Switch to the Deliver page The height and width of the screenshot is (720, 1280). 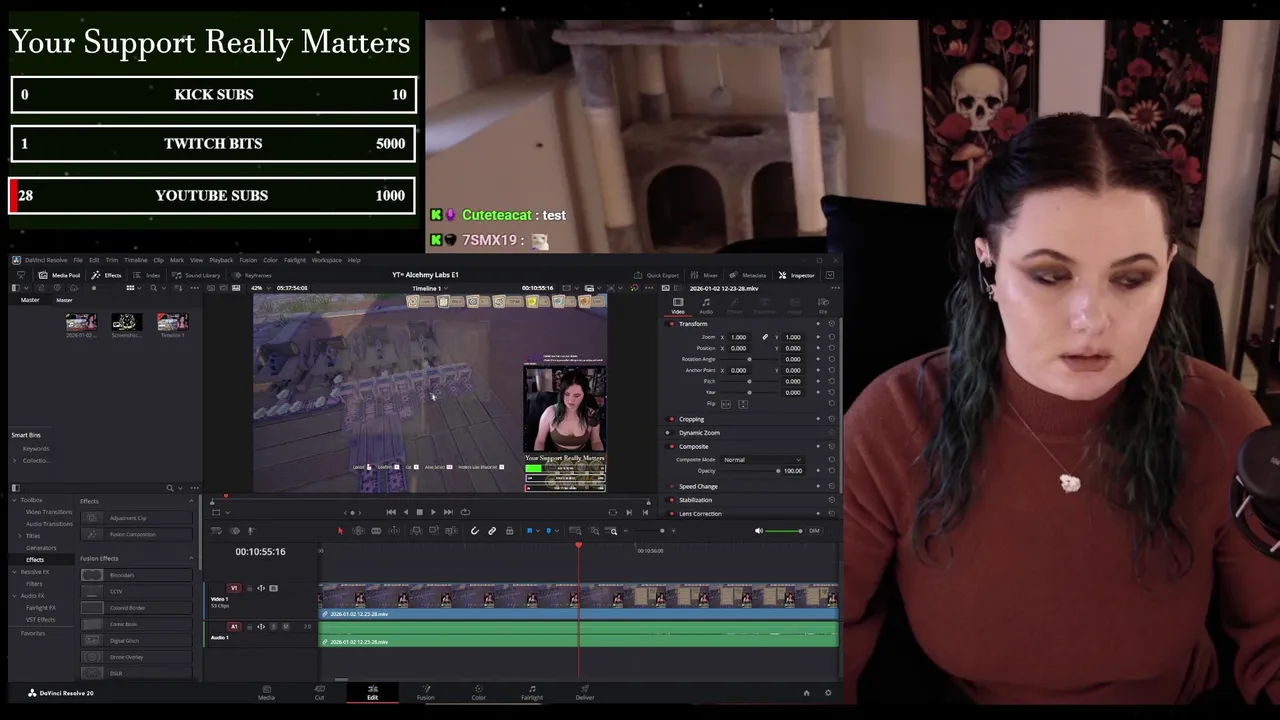(x=585, y=692)
